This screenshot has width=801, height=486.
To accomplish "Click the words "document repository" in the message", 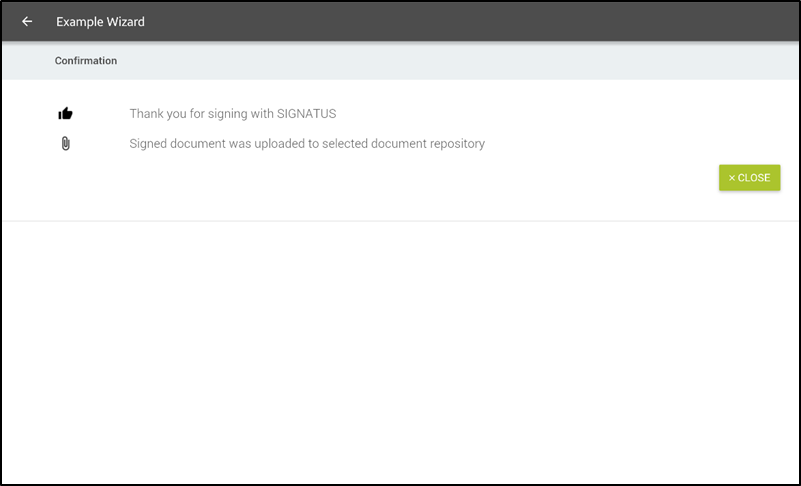I will [x=433, y=144].
